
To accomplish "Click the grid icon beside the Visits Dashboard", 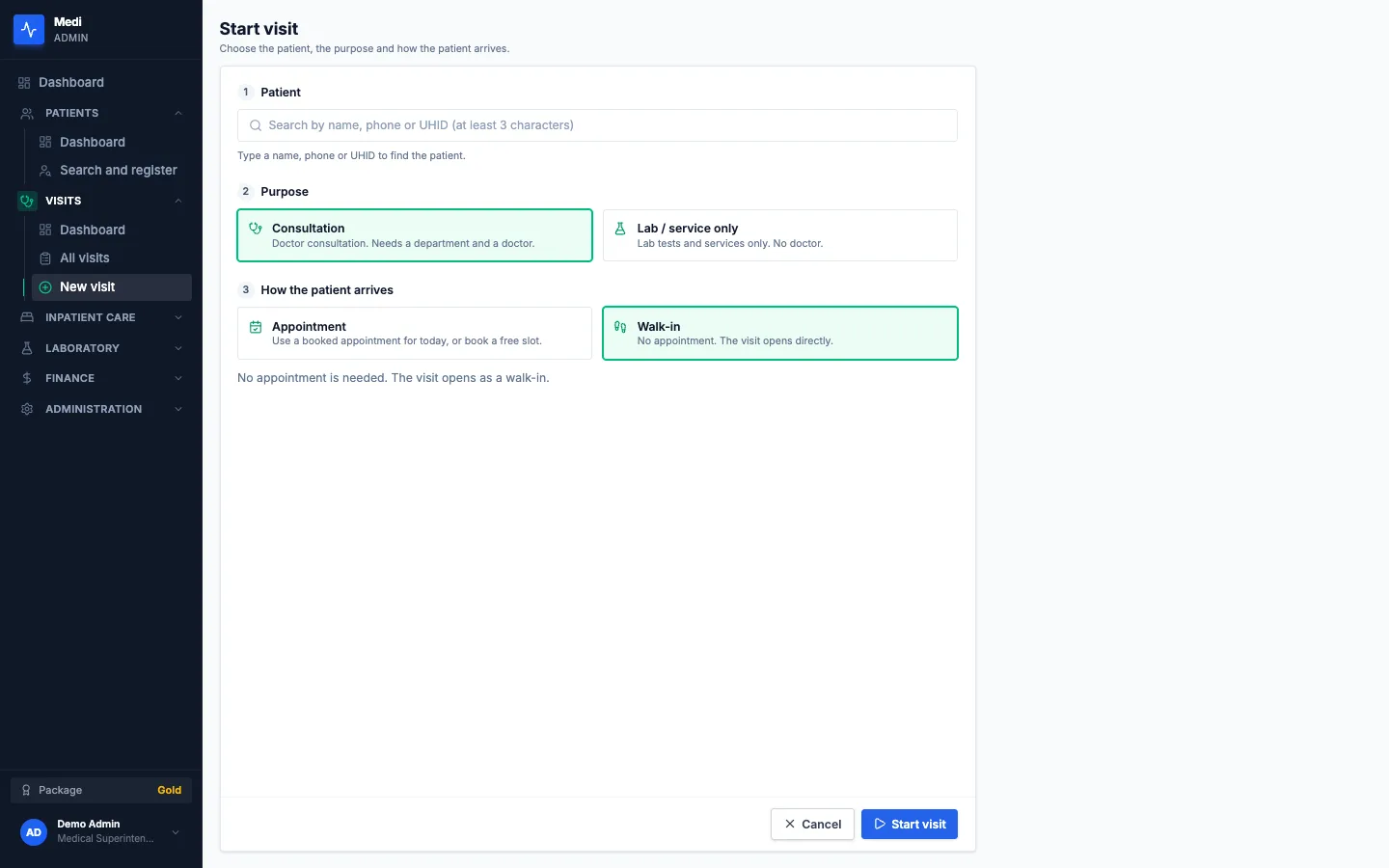I will click(x=45, y=230).
